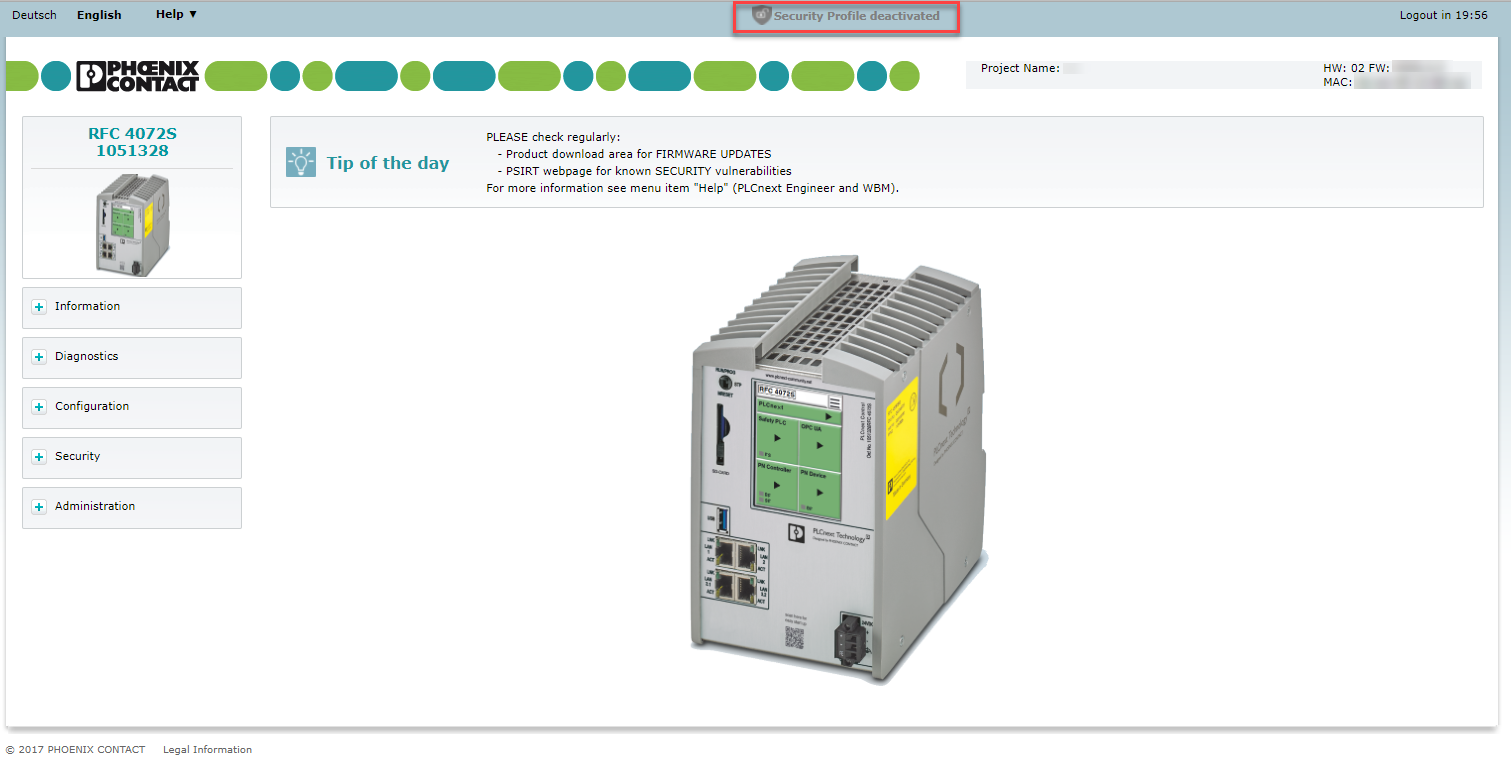Click the HW: 02 FW: text
Image resolution: width=1511 pixels, height=768 pixels.
point(1356,68)
